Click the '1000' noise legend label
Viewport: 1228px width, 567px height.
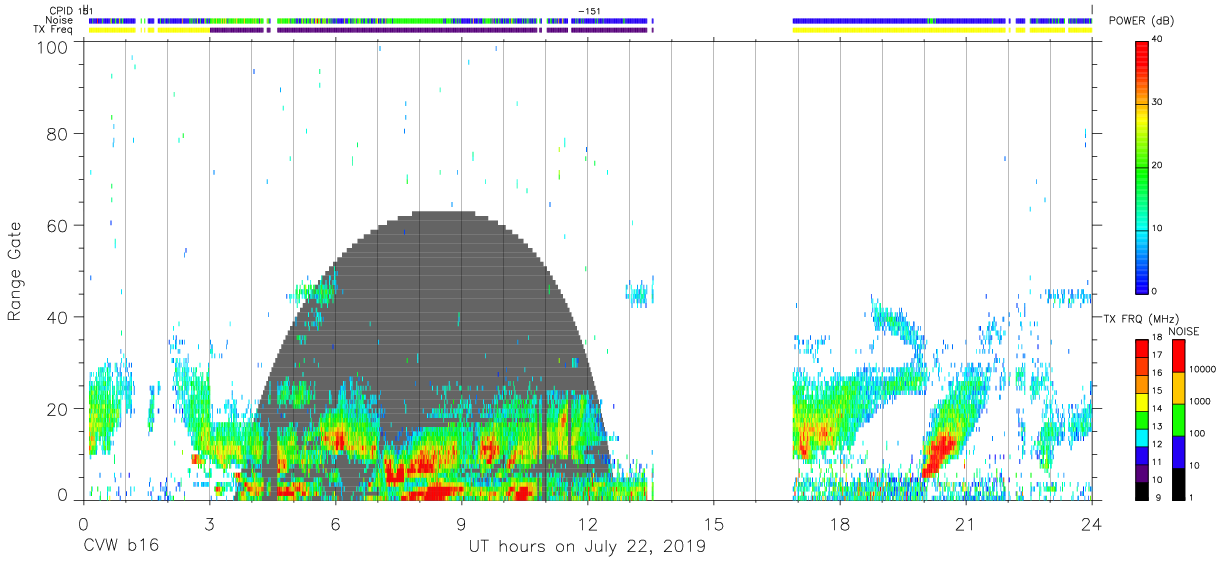coord(1199,402)
